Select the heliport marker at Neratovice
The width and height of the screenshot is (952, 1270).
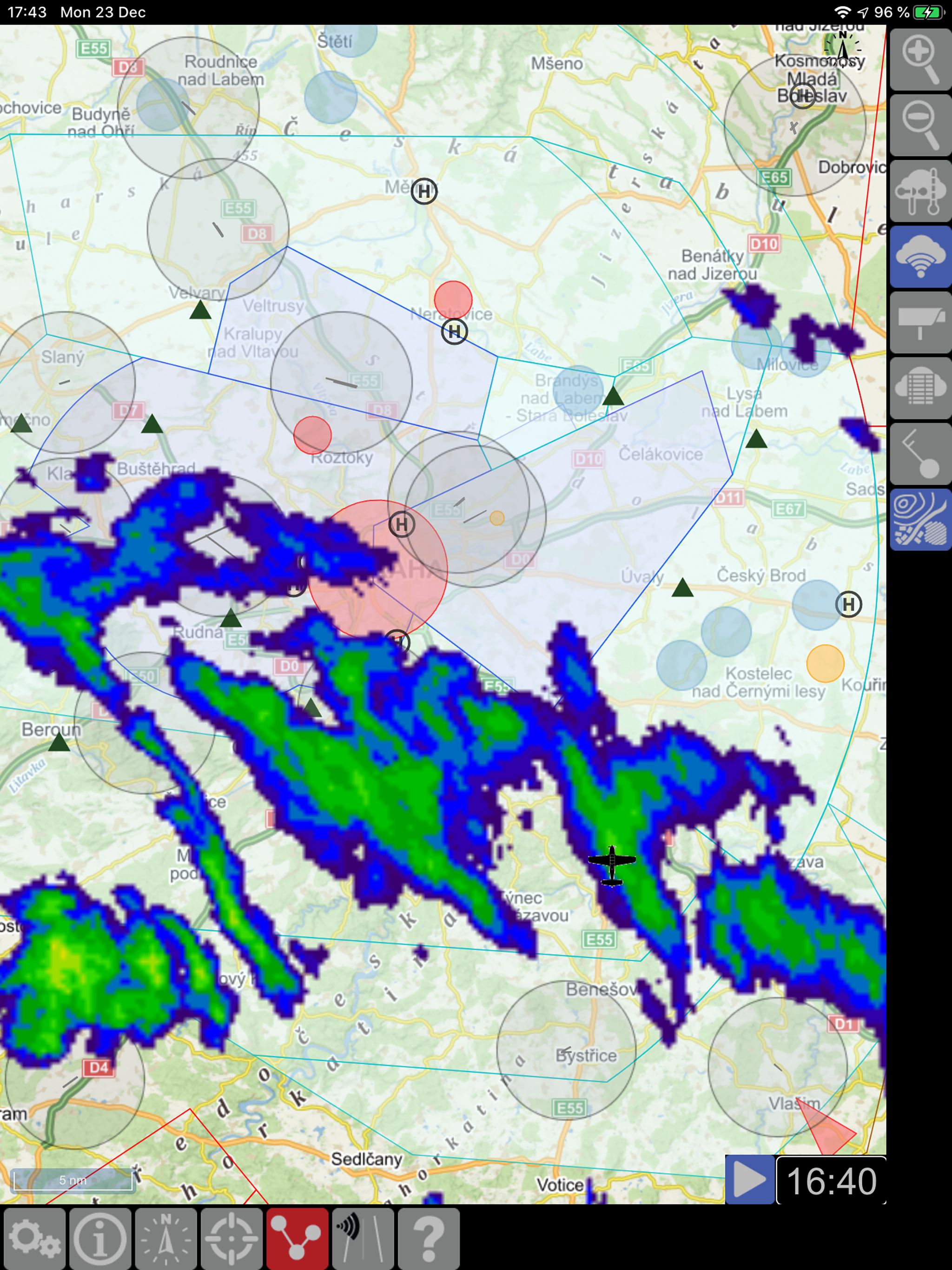pos(454,331)
